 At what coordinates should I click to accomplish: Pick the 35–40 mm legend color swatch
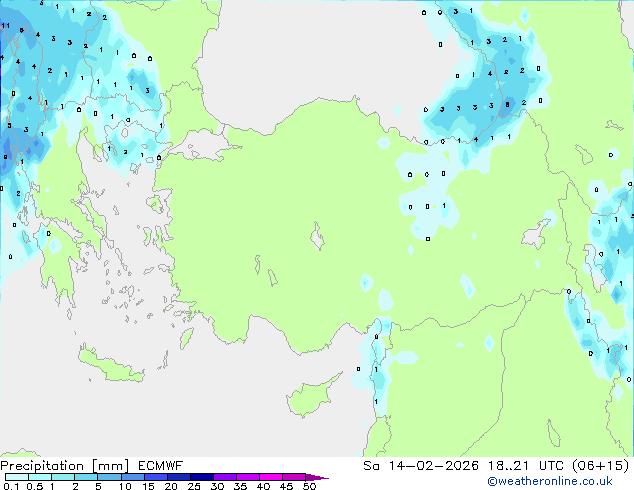click(x=248, y=477)
